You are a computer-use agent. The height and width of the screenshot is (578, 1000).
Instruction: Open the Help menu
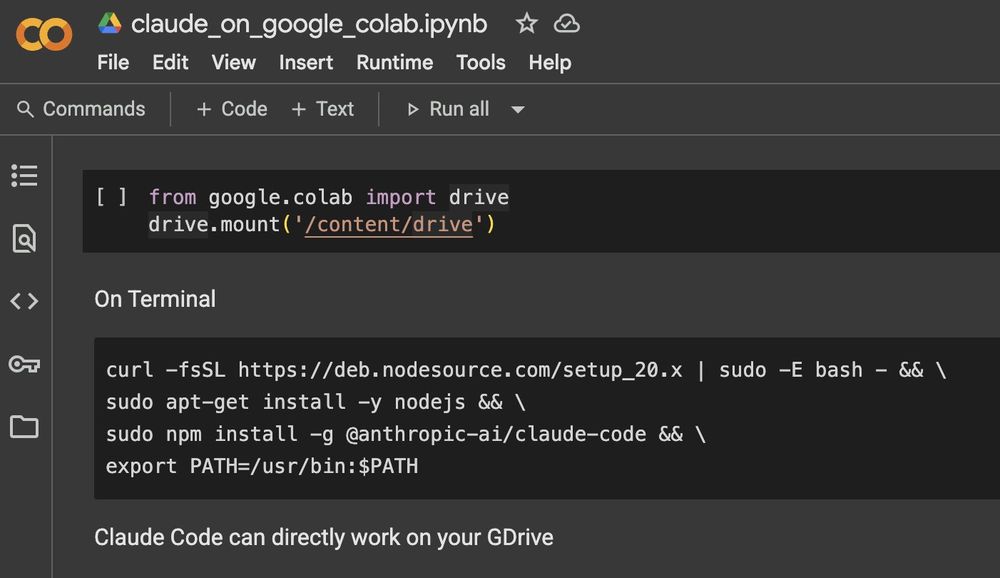coord(550,63)
